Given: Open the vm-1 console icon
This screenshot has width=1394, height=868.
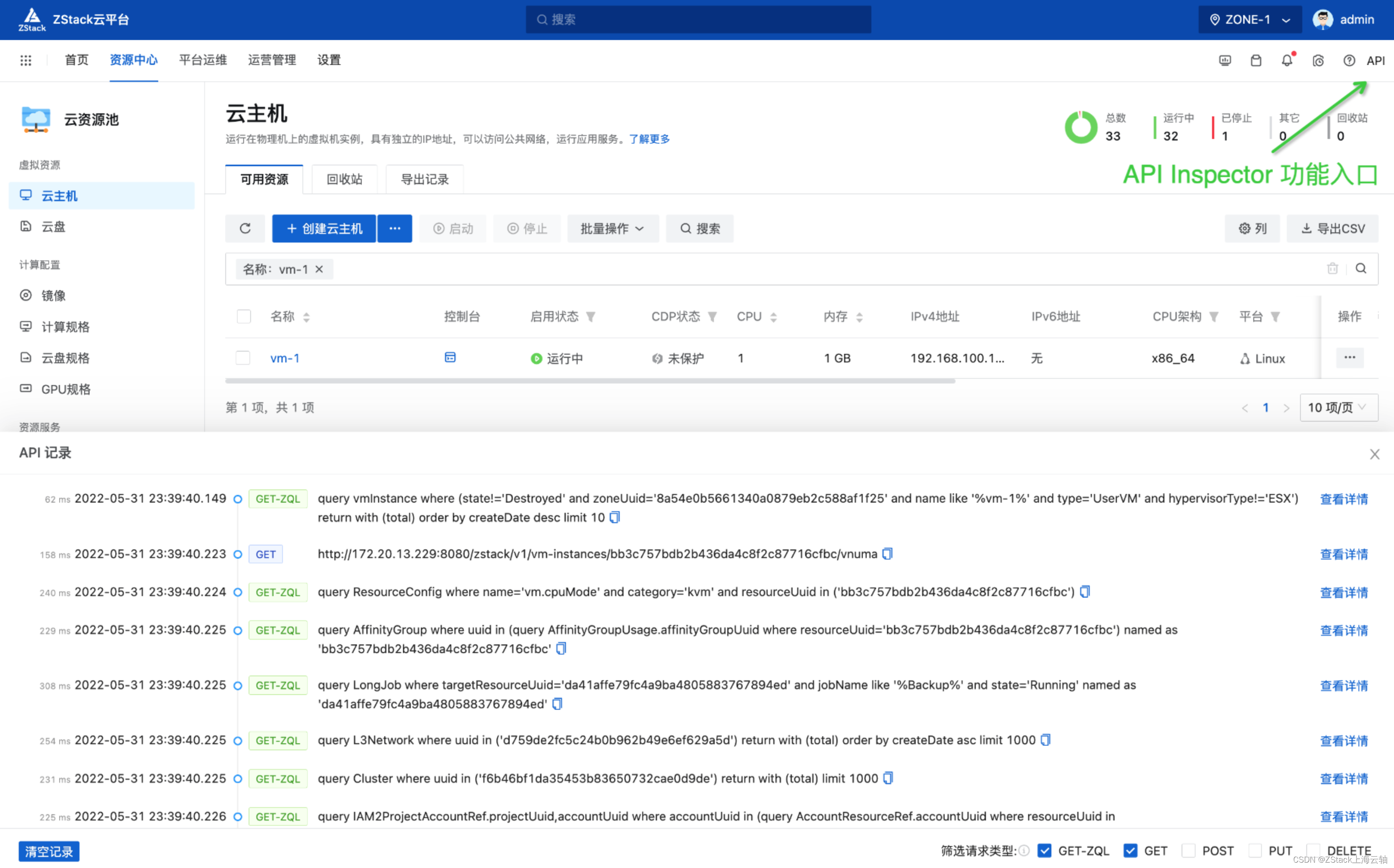Looking at the screenshot, I should [450, 358].
